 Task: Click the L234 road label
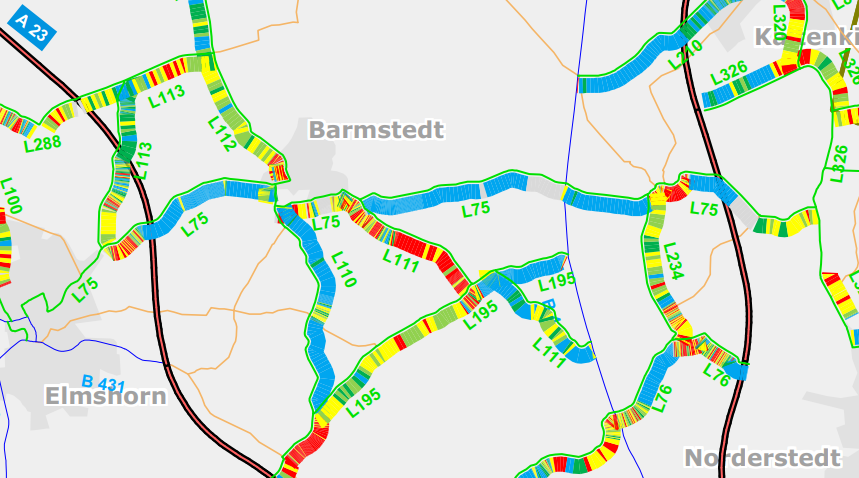coord(673,261)
